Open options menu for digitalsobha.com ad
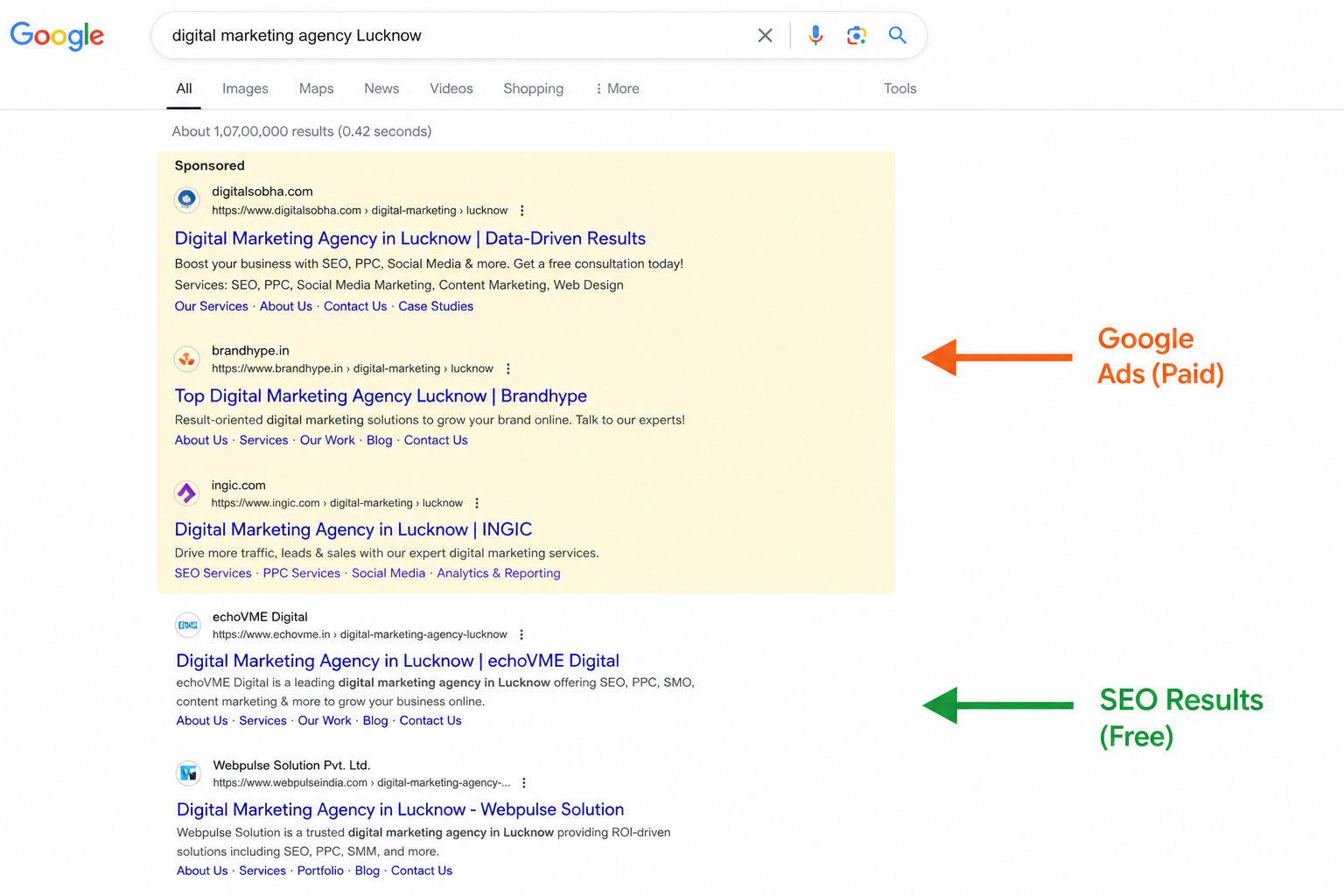 [x=522, y=211]
